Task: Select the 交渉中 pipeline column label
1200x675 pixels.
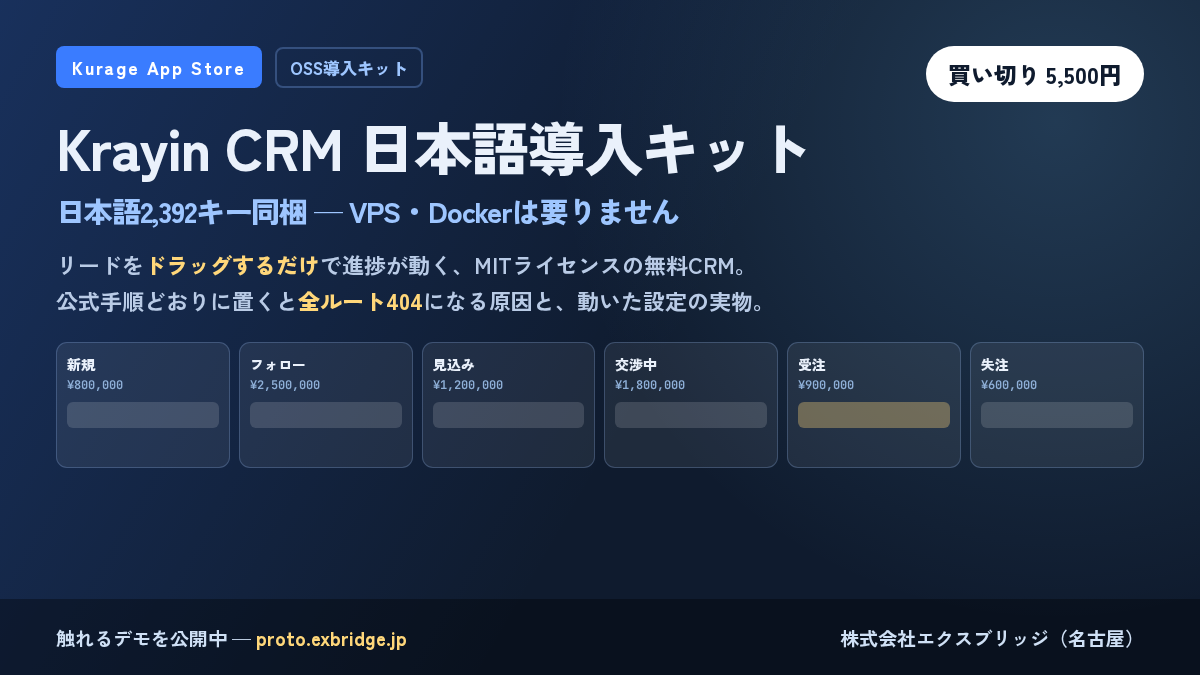Action: click(x=636, y=365)
